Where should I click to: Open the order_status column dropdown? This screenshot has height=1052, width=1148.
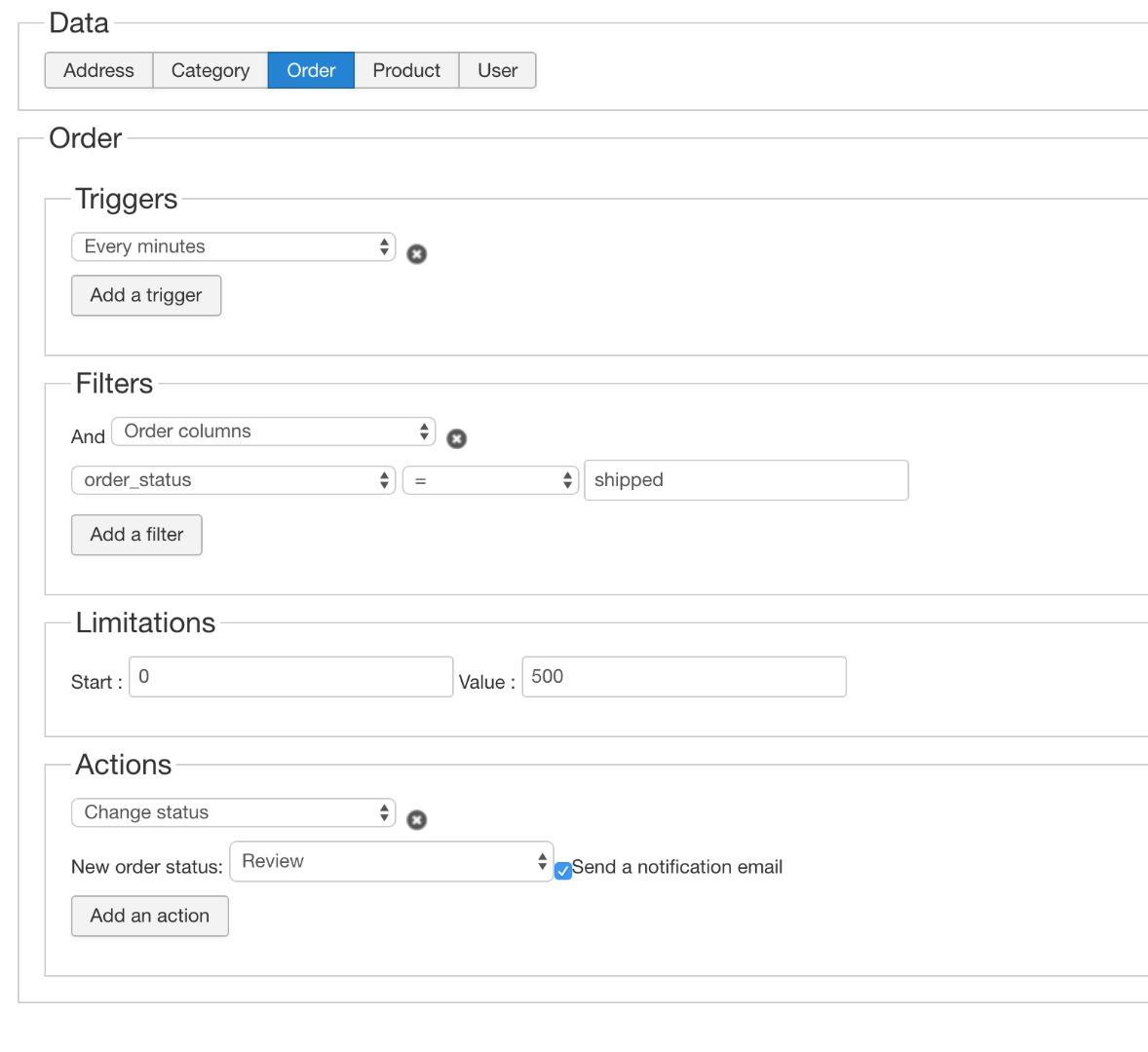pyautogui.click(x=233, y=480)
